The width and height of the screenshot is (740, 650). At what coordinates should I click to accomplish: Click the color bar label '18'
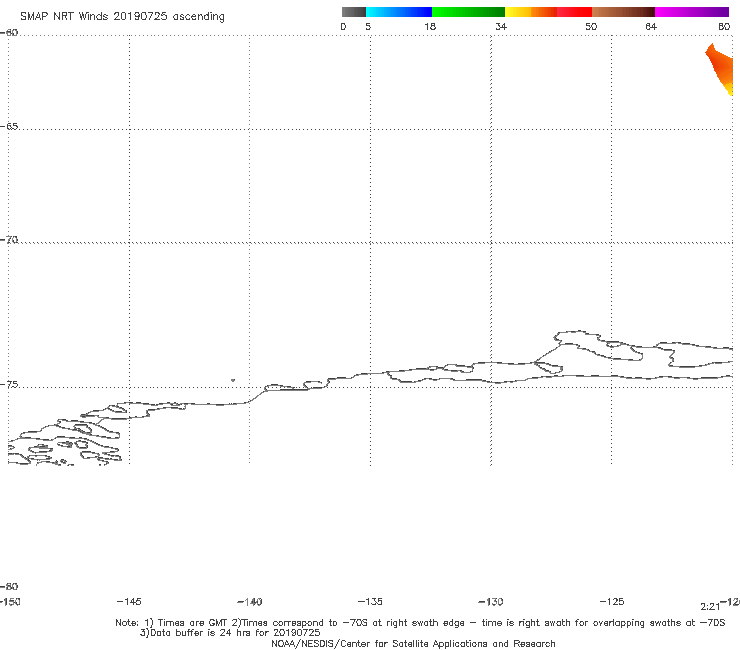click(x=430, y=26)
